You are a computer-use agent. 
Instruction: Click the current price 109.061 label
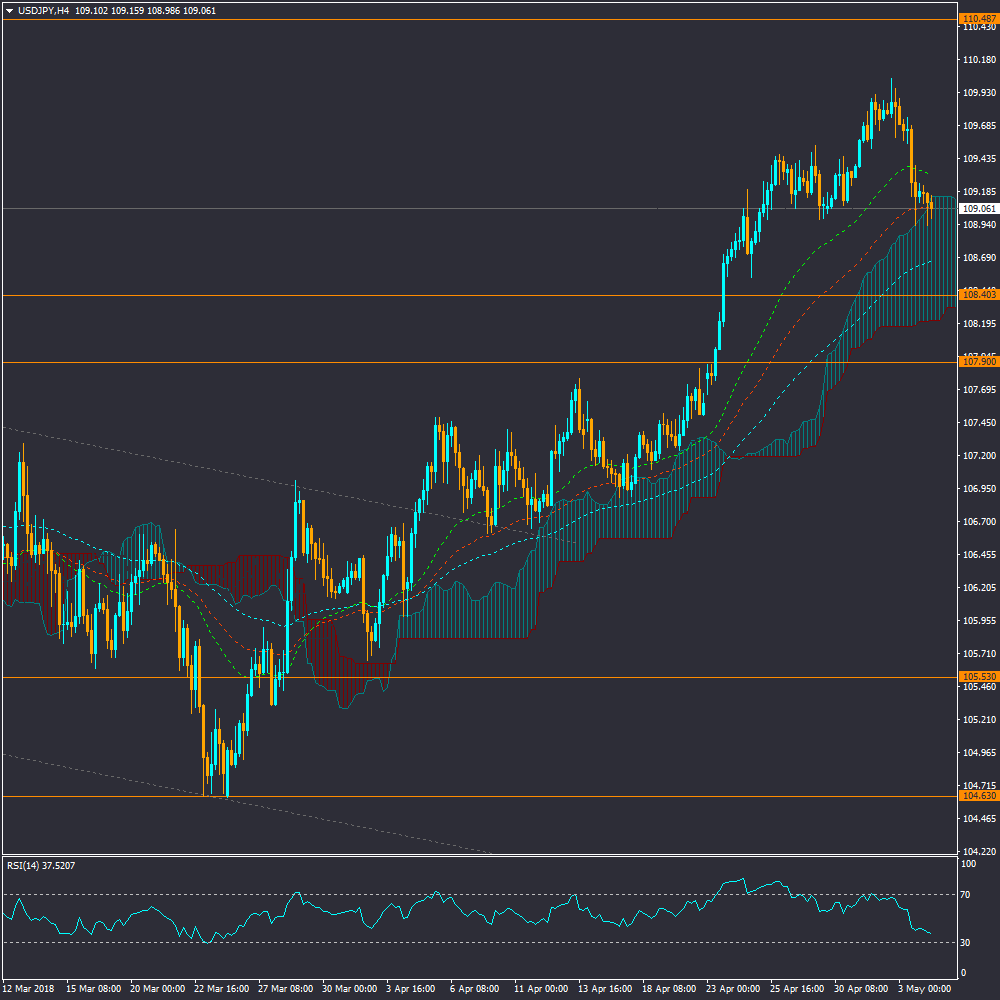tap(975, 209)
